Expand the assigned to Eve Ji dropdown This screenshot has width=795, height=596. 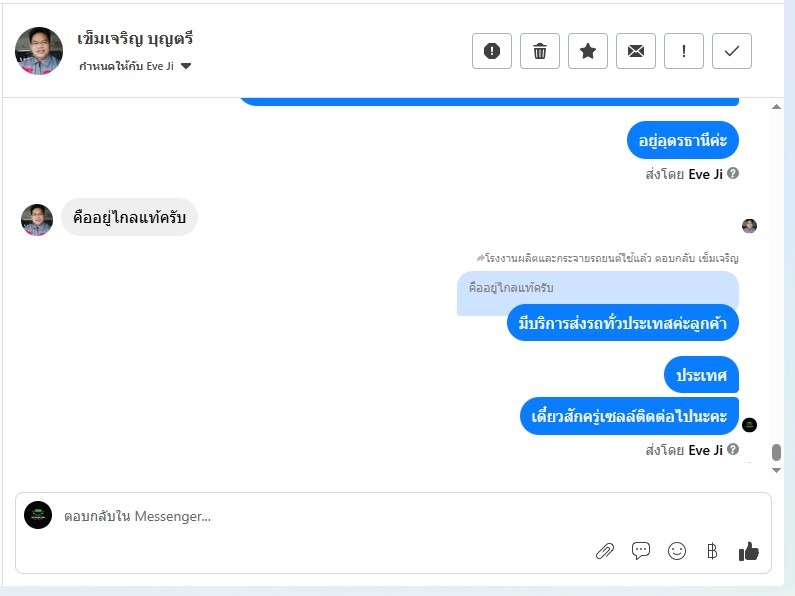tap(186, 66)
